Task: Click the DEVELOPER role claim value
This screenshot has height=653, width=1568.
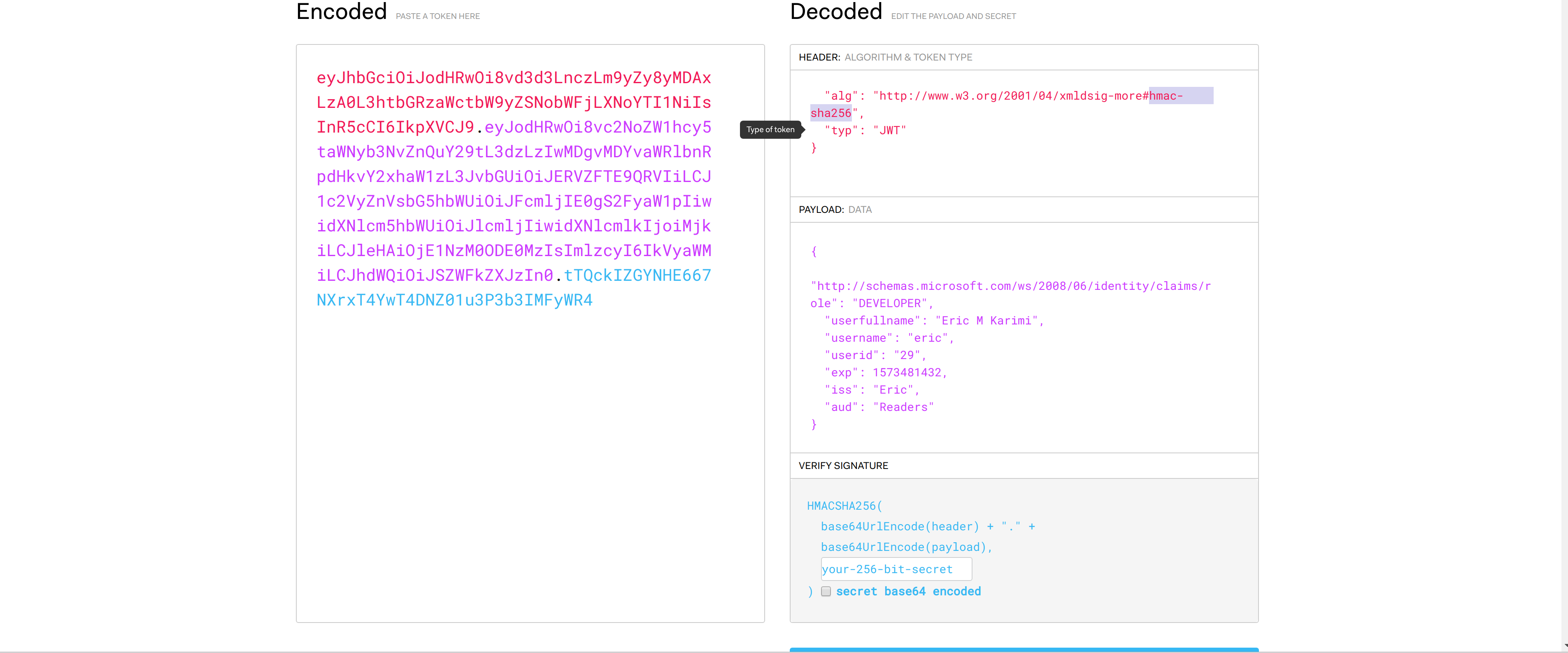Action: tap(892, 303)
